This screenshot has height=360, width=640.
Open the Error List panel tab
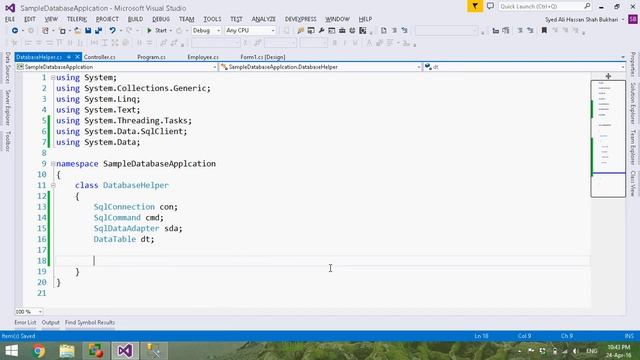tap(25, 322)
